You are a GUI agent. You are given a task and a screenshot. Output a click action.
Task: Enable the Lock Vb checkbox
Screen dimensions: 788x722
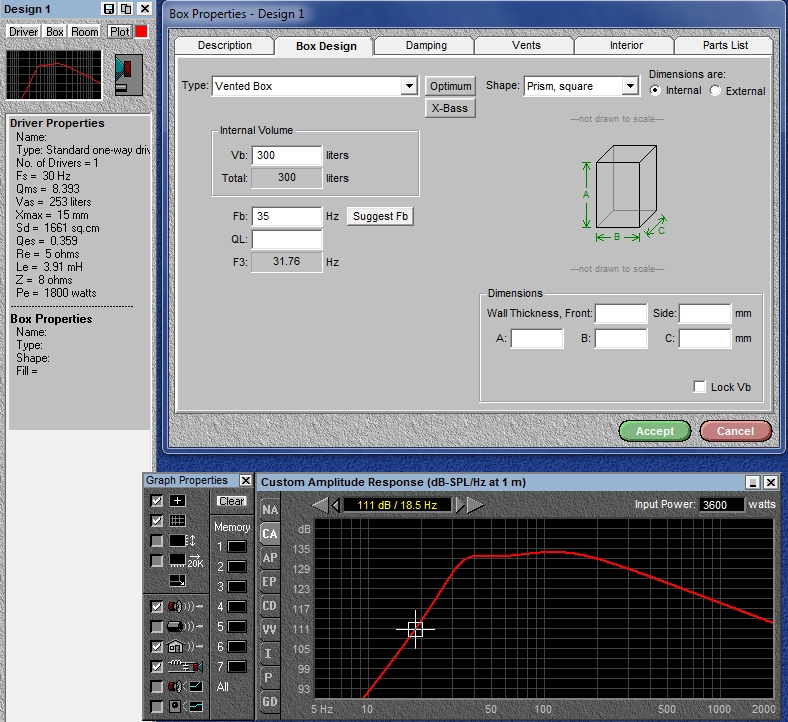coord(699,386)
